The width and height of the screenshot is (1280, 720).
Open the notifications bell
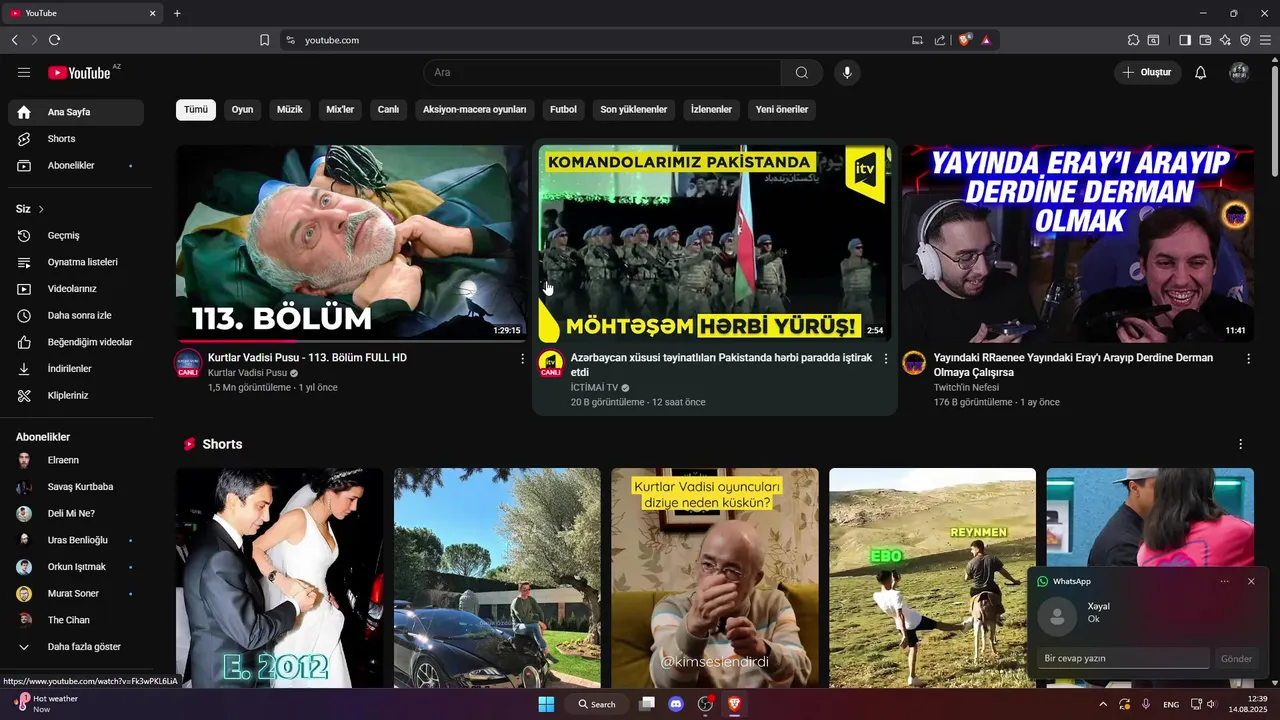point(1201,72)
